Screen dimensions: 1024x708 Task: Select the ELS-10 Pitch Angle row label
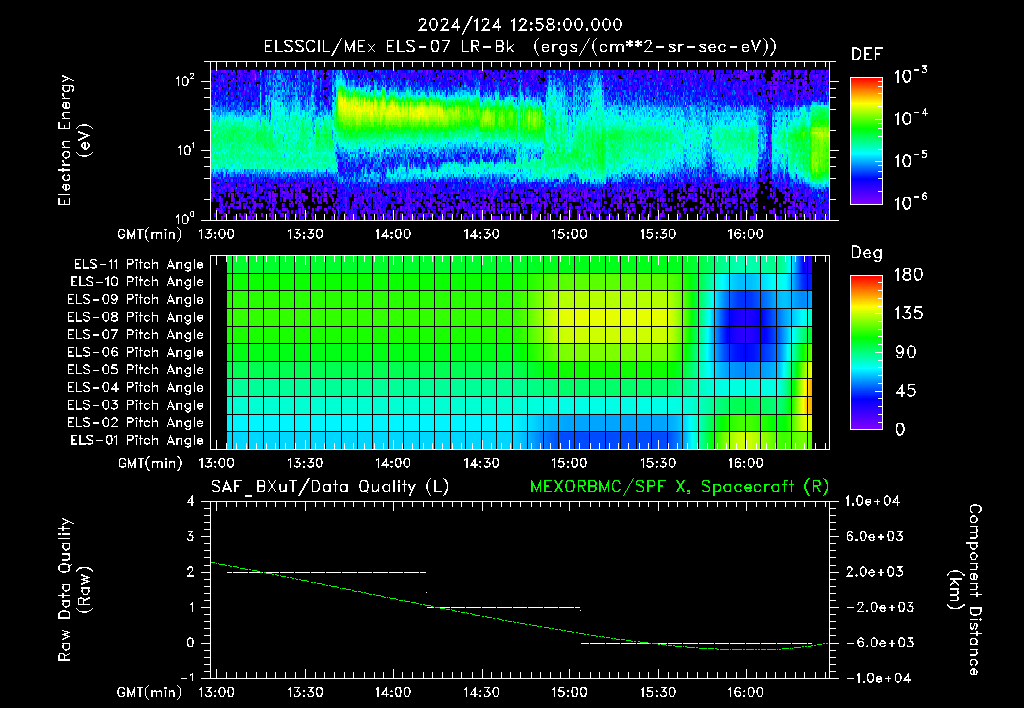[x=137, y=282]
